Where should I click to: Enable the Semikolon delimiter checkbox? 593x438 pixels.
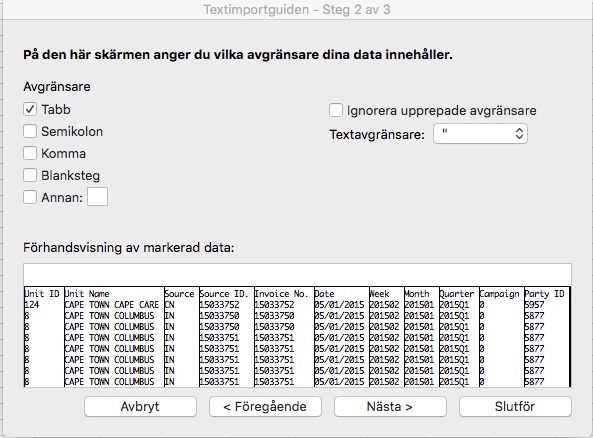point(30,131)
